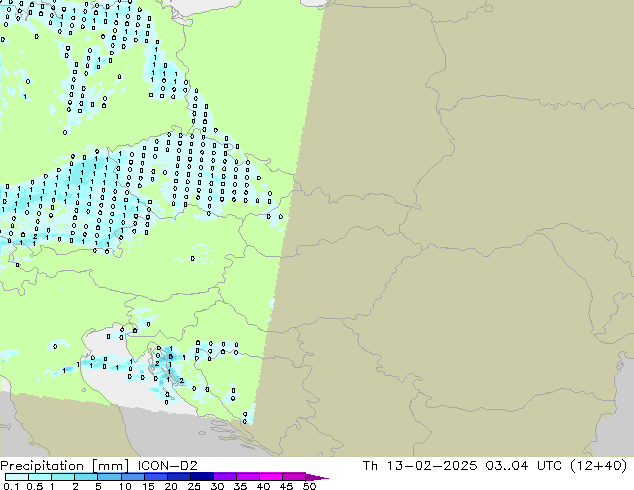634x490 pixels.
Task: Select the navy swatch between 25 and 30
Action: [x=201, y=477]
